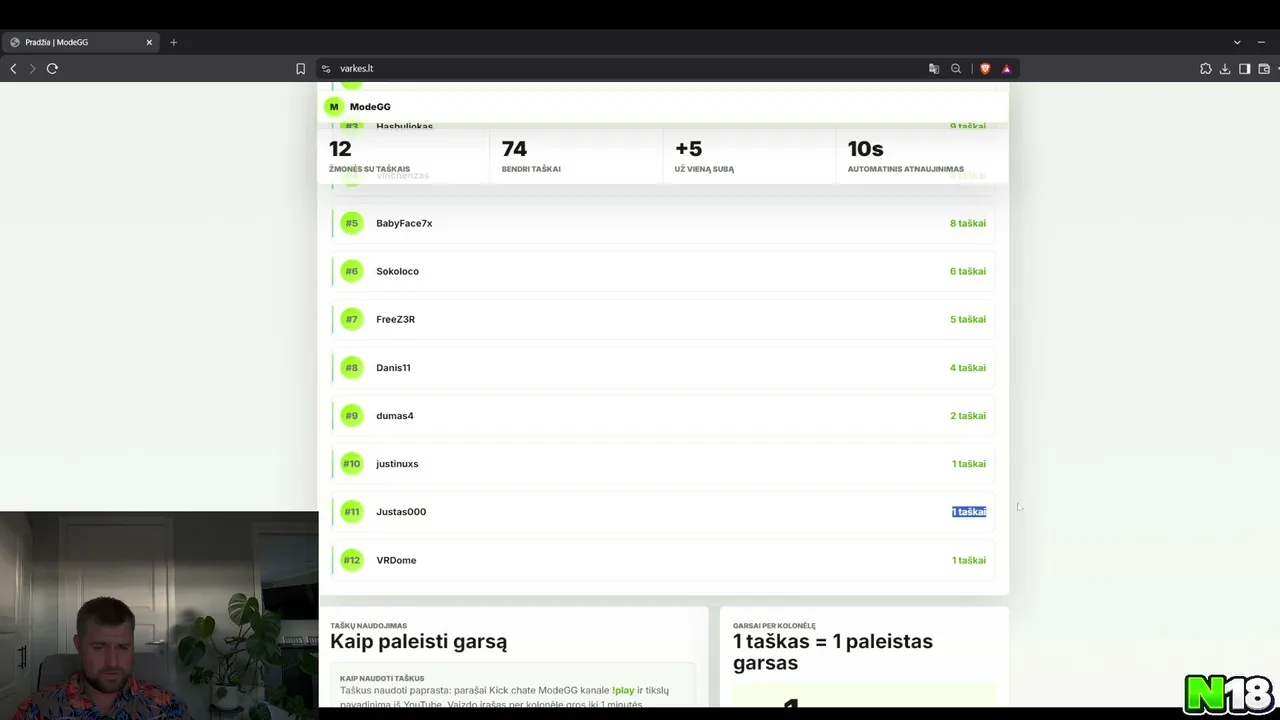Open the tab search dropdown arrow

pos(1237,42)
